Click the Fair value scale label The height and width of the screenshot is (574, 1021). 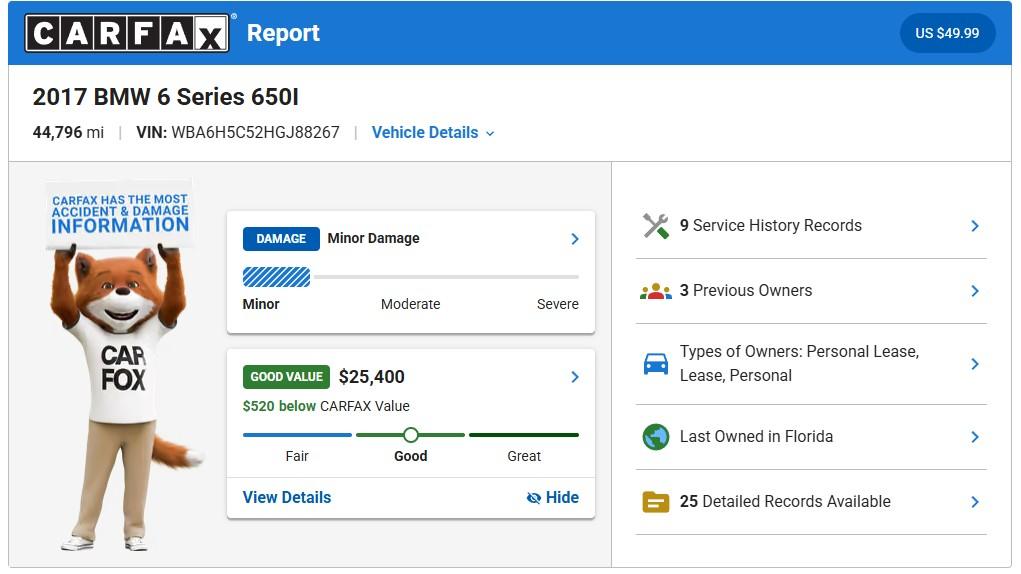pyautogui.click(x=297, y=456)
